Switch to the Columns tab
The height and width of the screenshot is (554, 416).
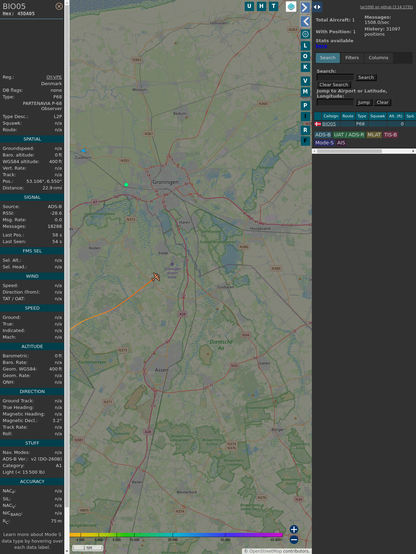coord(378,58)
